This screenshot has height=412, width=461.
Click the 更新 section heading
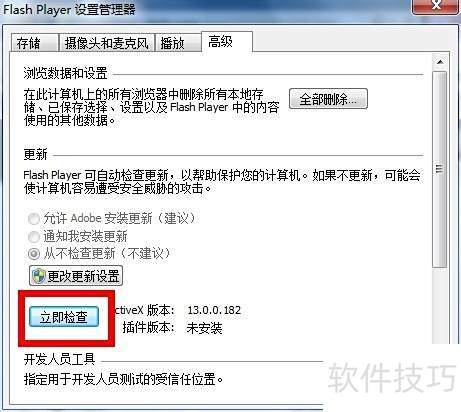35,155
